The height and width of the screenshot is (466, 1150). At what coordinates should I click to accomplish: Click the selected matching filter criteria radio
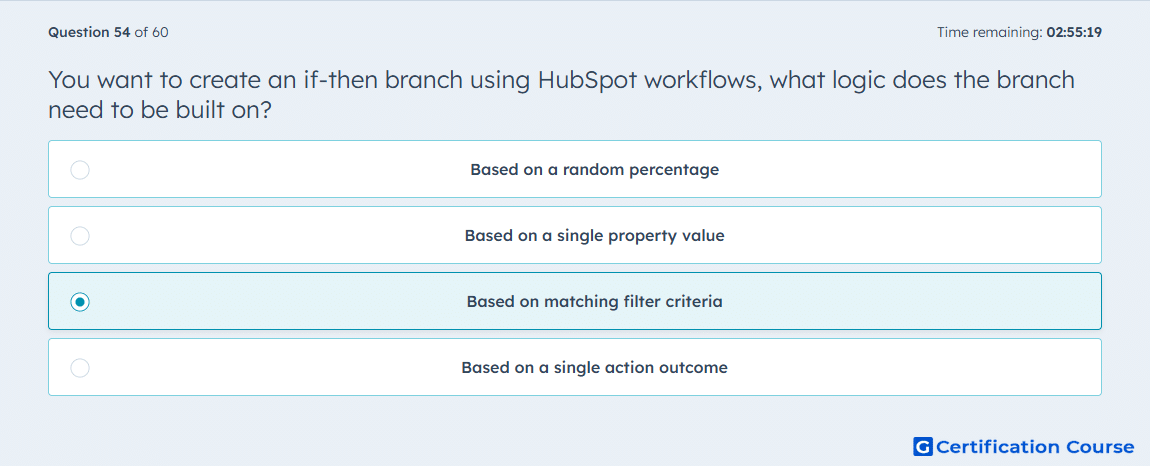[x=80, y=302]
